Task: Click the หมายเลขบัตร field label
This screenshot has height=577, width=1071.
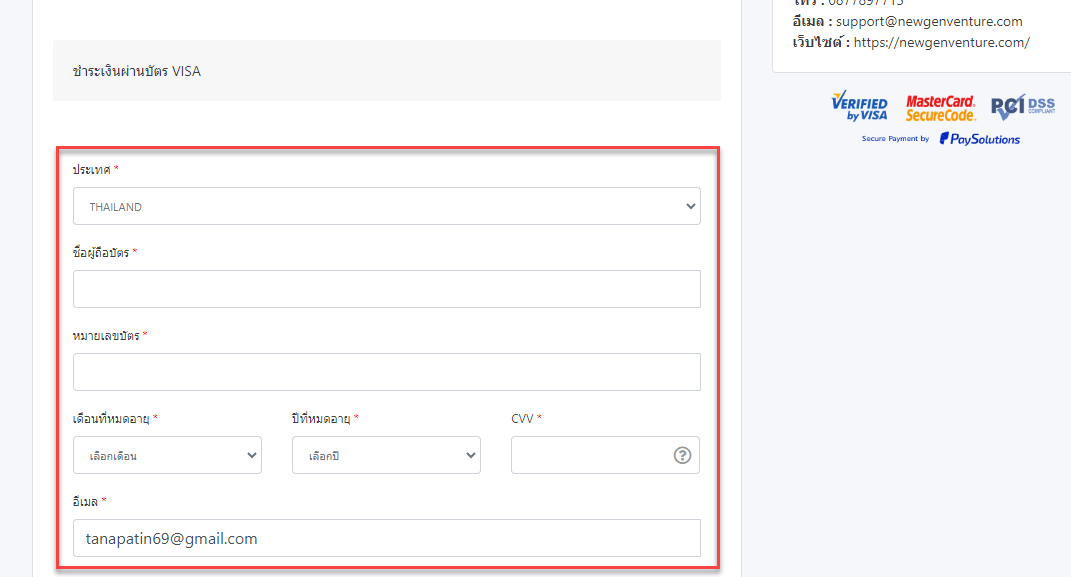Action: 106,336
